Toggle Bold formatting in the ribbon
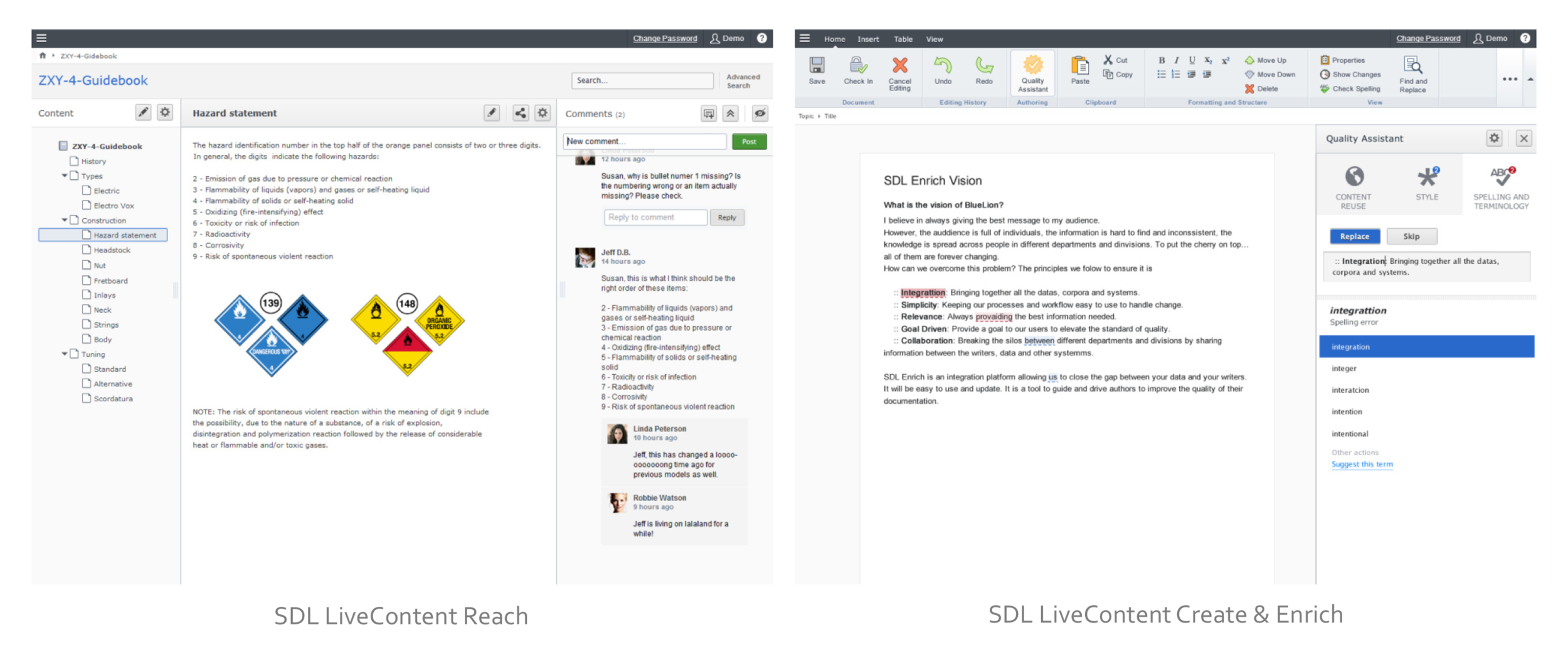1568x652 pixels. (x=1162, y=60)
